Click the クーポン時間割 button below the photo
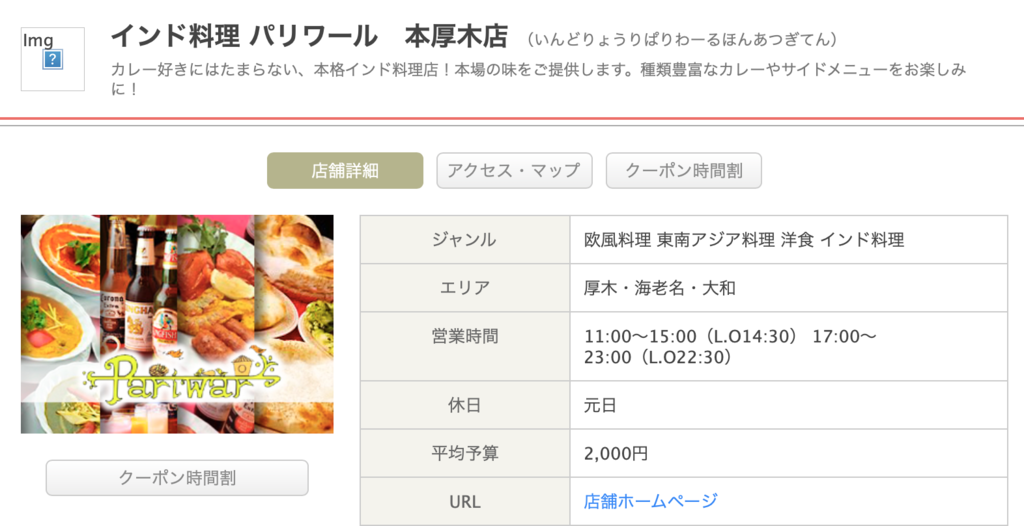1024x526 pixels. (x=177, y=478)
